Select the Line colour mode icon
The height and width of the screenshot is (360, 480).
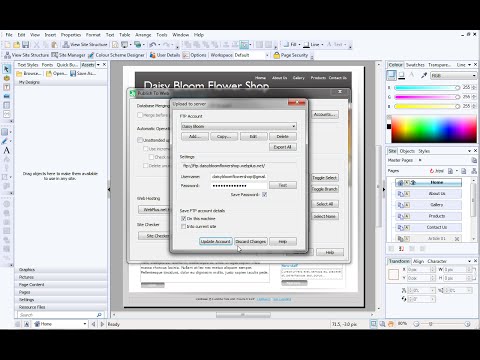[x=402, y=75]
